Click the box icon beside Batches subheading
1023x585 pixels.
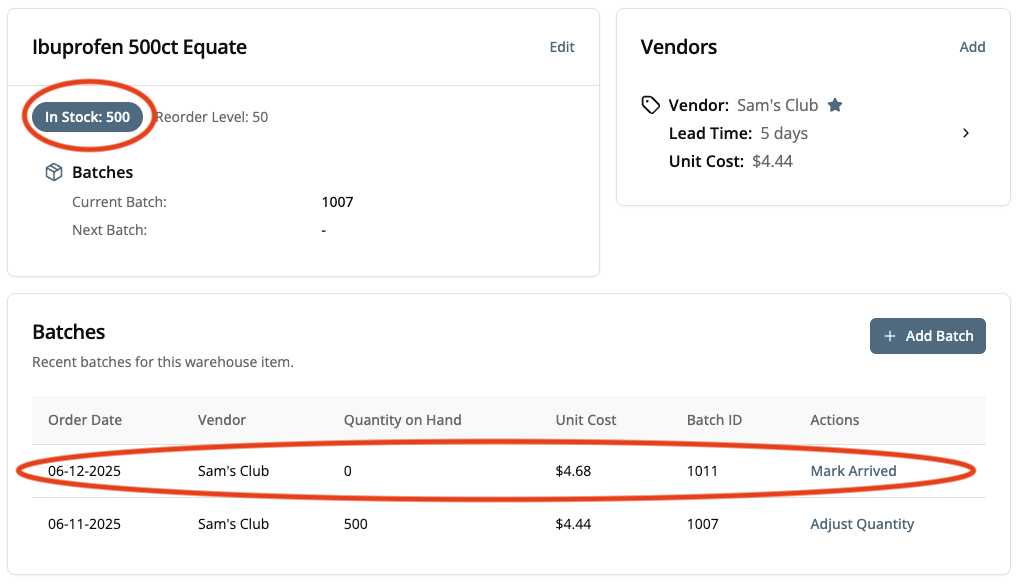pyautogui.click(x=54, y=172)
